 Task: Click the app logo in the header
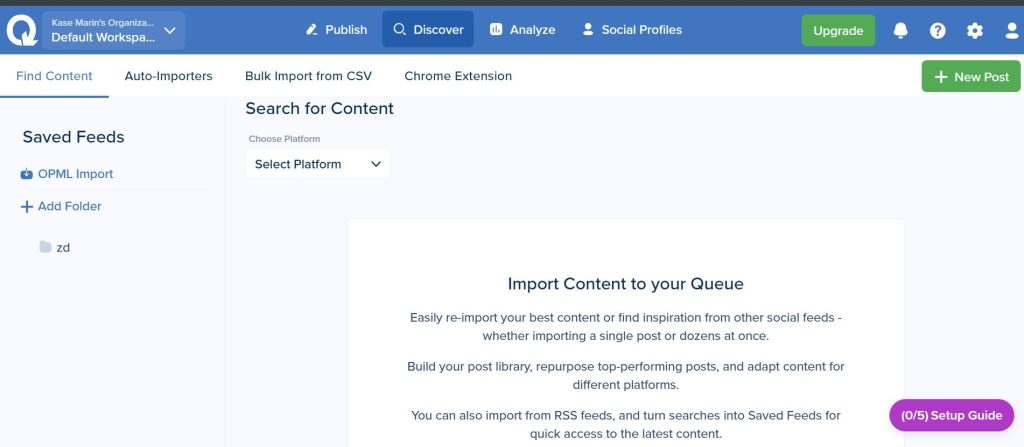[x=22, y=30]
